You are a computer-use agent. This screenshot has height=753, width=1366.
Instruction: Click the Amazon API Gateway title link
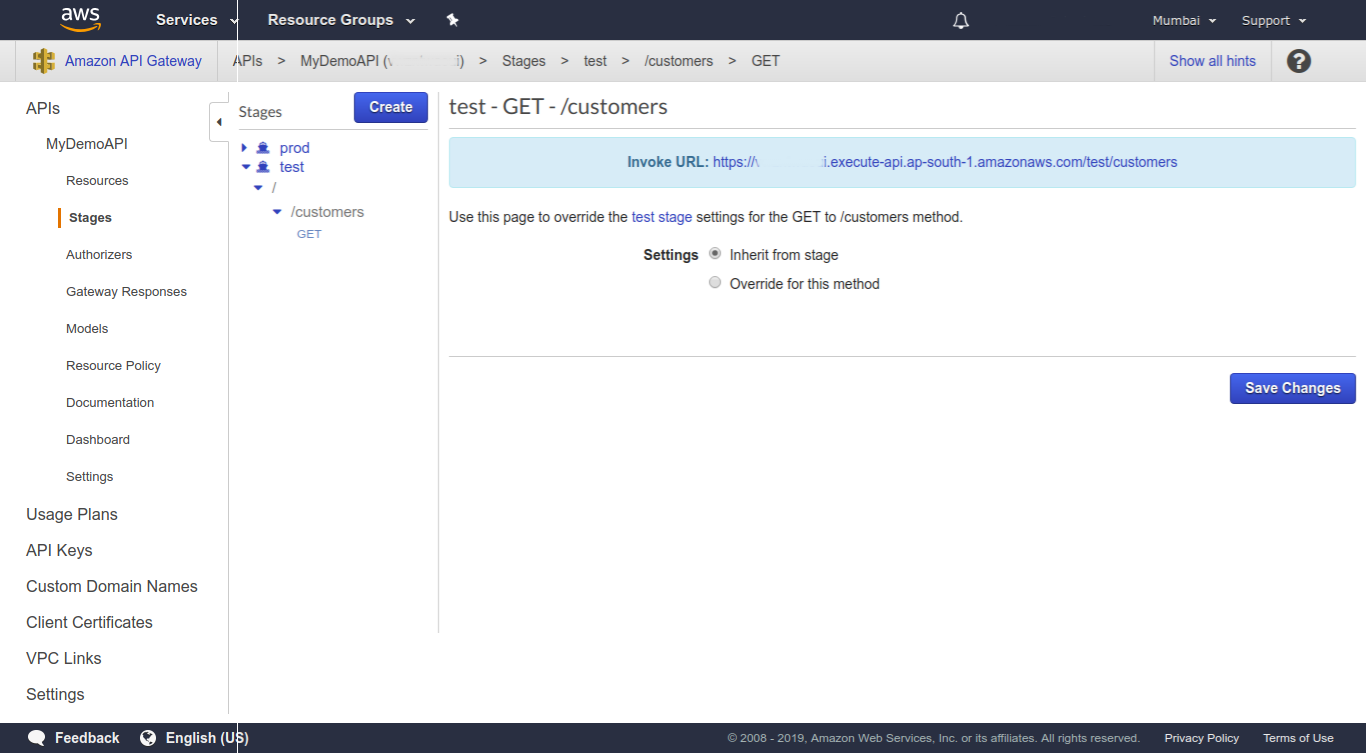133,61
